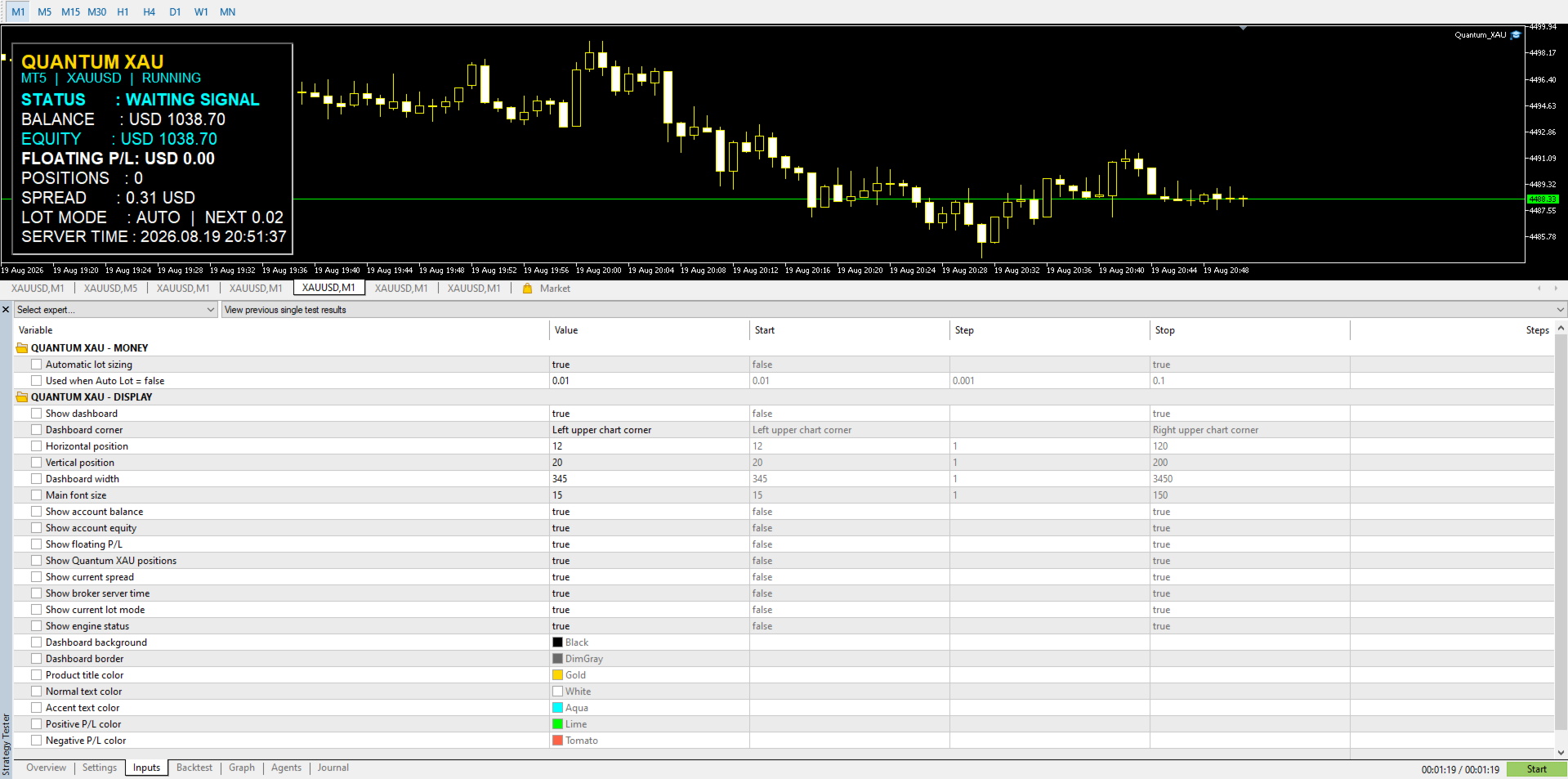The height and width of the screenshot is (779, 1568).
Task: Click the Steps column header
Action: point(1451,330)
